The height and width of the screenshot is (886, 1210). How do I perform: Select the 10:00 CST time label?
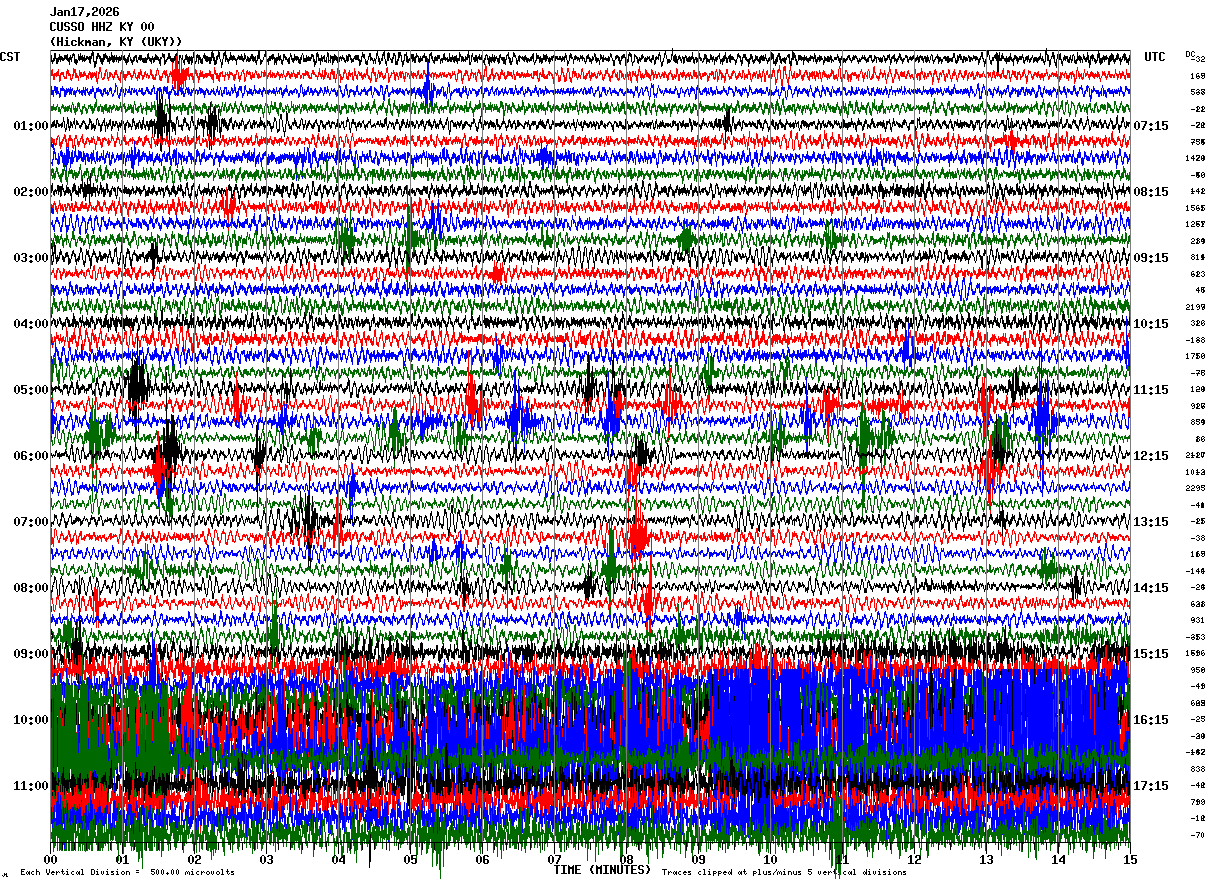(31, 720)
